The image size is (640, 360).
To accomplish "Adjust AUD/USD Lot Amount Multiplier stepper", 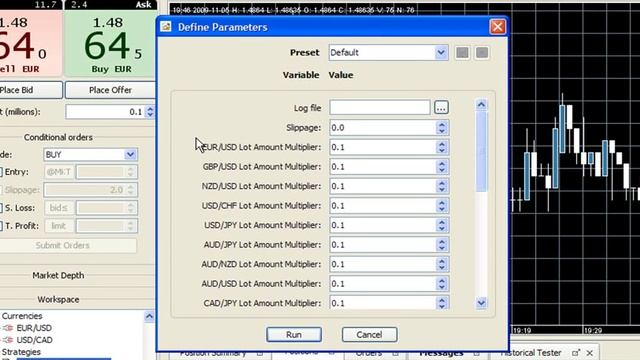I will (442, 284).
